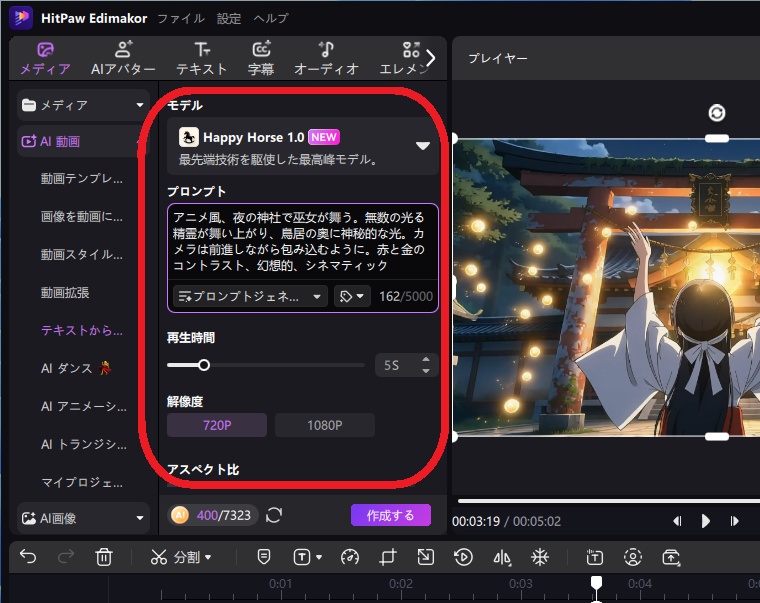The height and width of the screenshot is (603, 760).
Task: Click the AI credits 400/7323 coin badge
Action: click(x=212, y=515)
